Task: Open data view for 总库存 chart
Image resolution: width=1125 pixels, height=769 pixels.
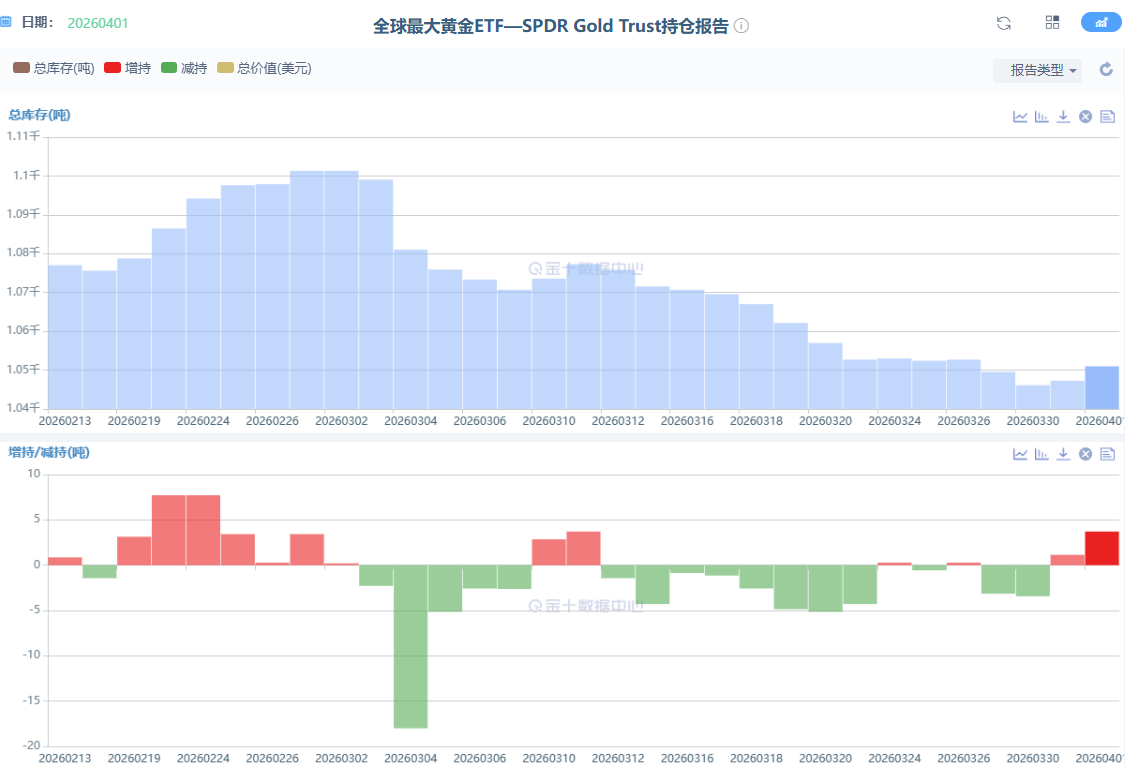Action: pyautogui.click(x=1107, y=117)
